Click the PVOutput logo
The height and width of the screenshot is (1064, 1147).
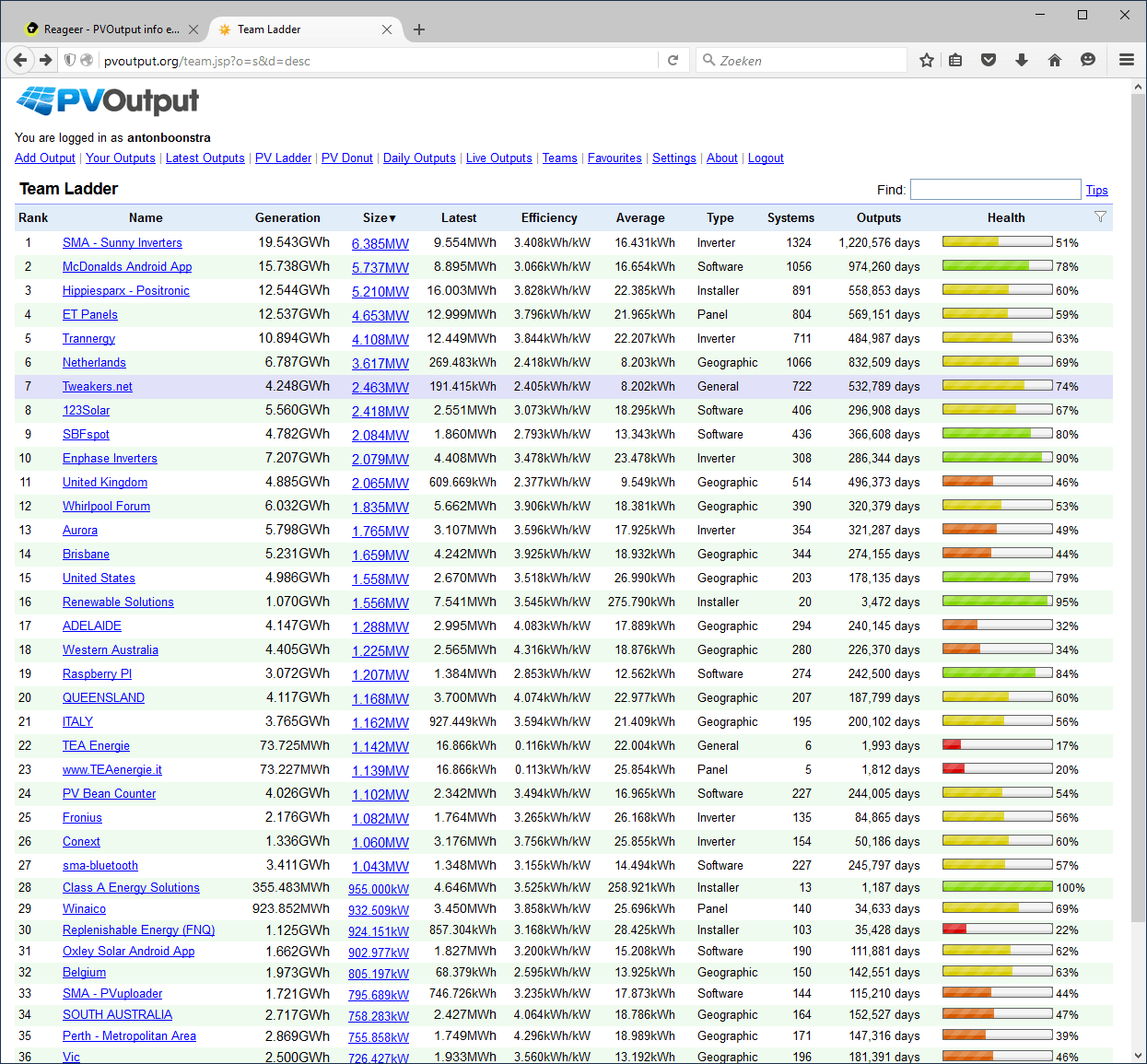pyautogui.click(x=108, y=100)
